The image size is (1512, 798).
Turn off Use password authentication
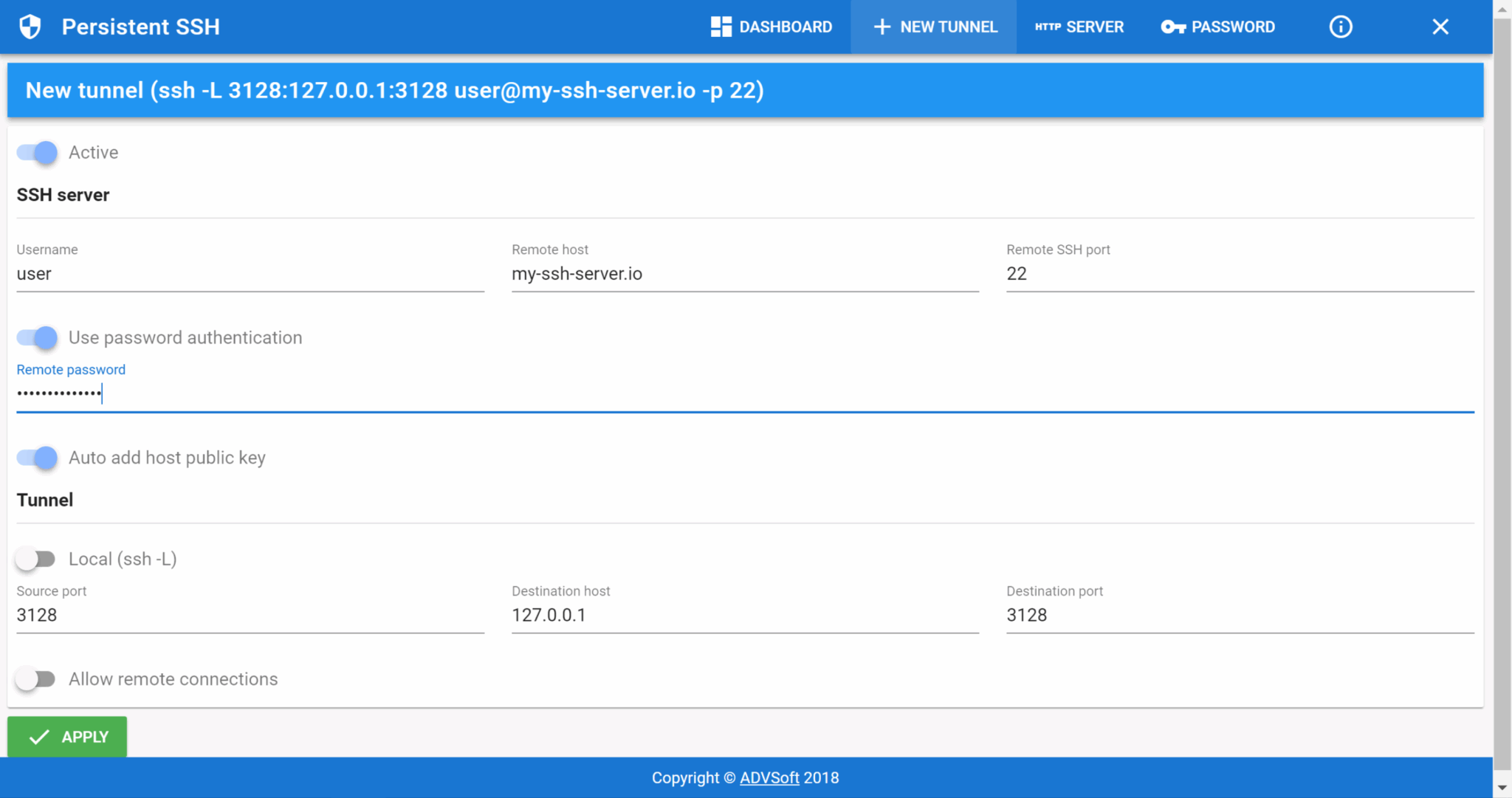[x=36, y=337]
